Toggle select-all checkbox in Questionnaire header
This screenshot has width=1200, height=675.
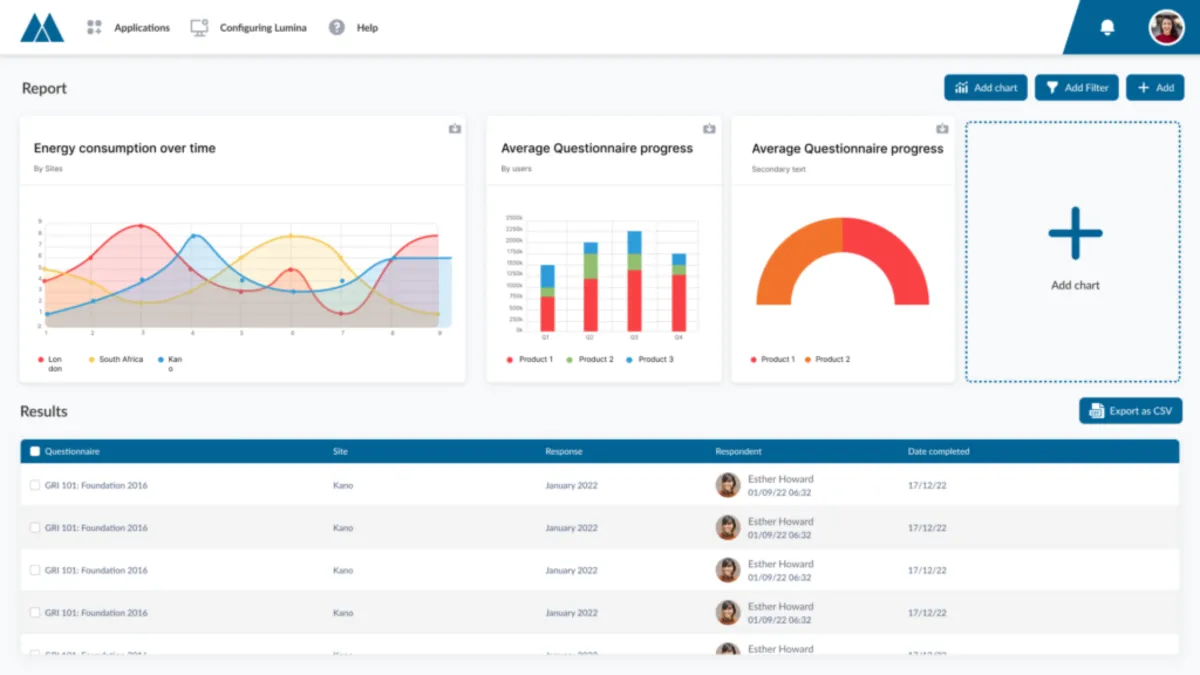(x=35, y=452)
